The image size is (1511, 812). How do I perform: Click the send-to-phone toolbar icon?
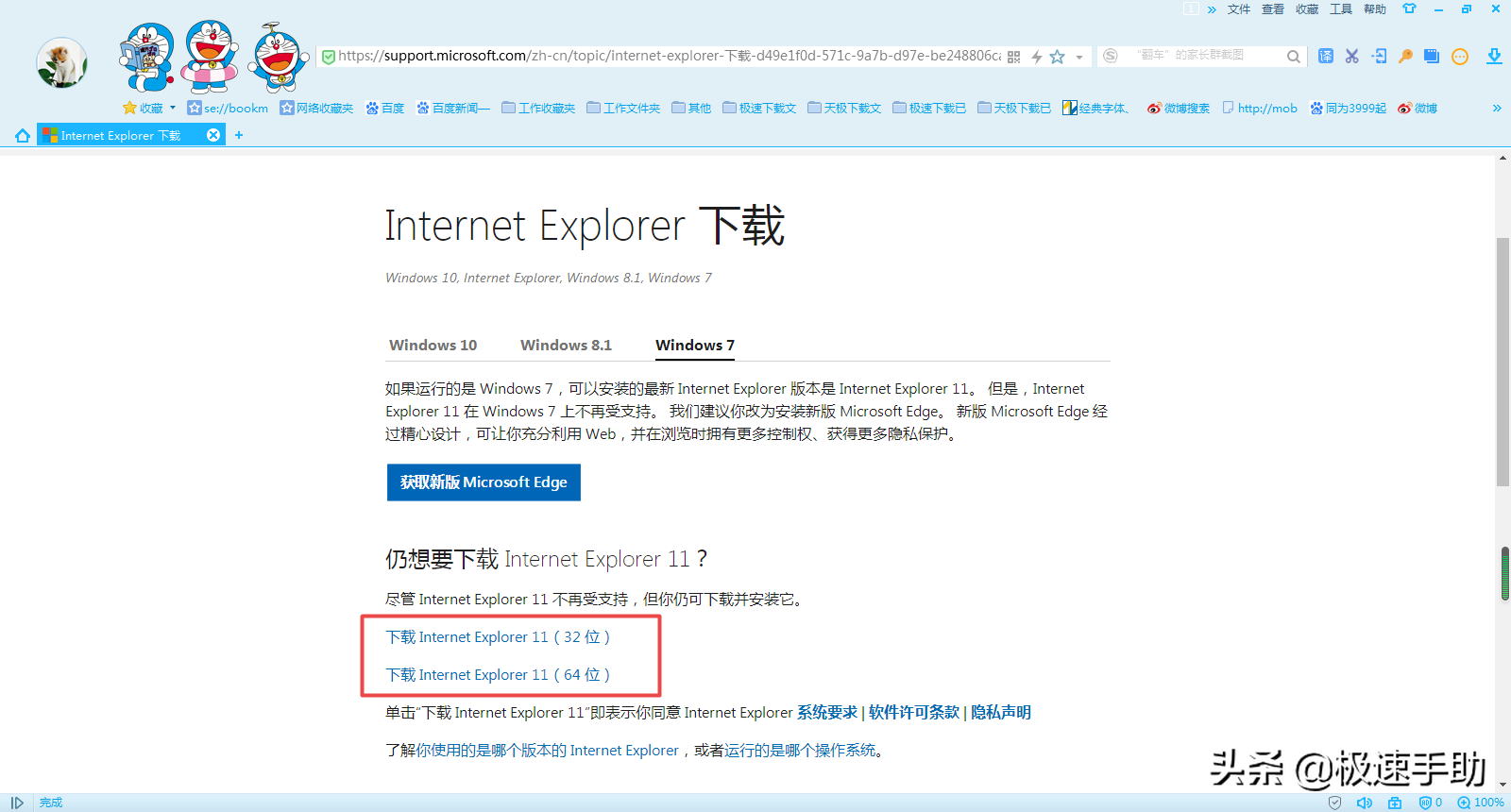(1379, 56)
